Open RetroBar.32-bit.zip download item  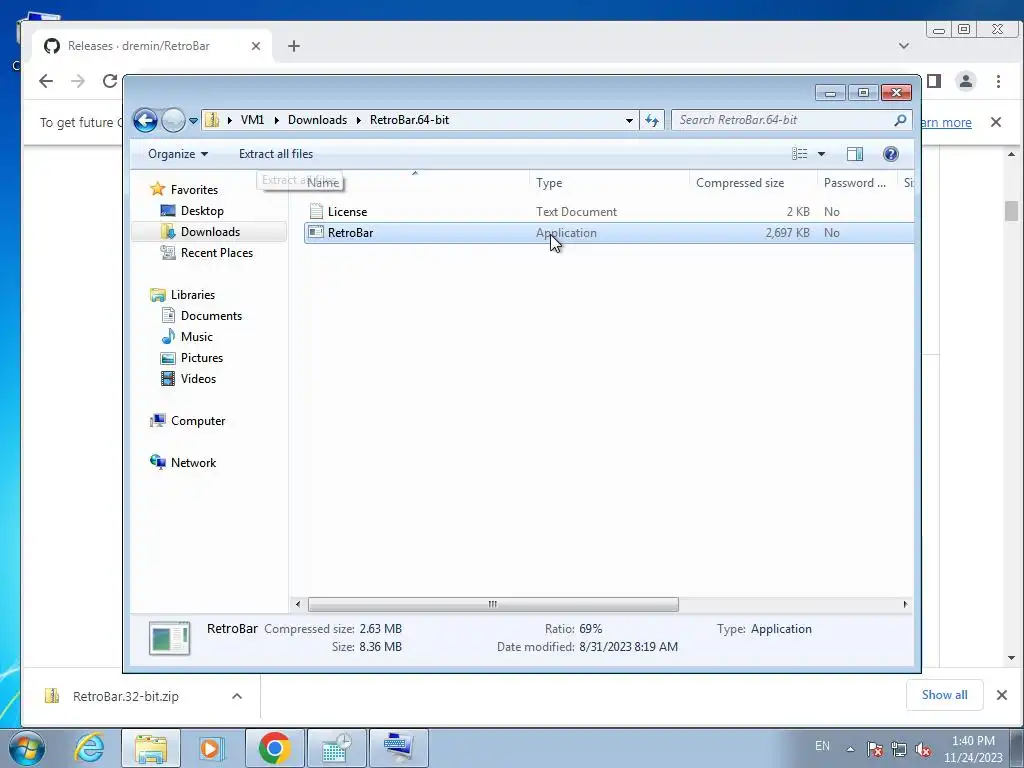click(x=125, y=696)
